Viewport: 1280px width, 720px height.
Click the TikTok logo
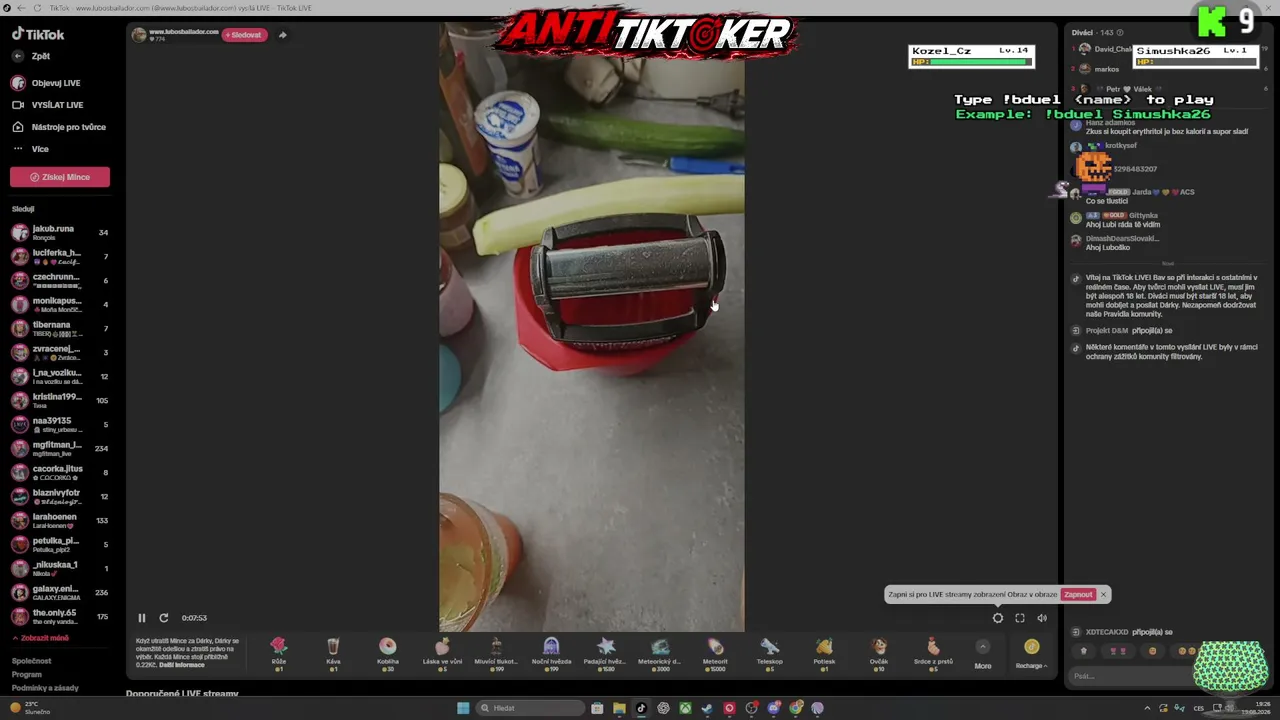[38, 34]
